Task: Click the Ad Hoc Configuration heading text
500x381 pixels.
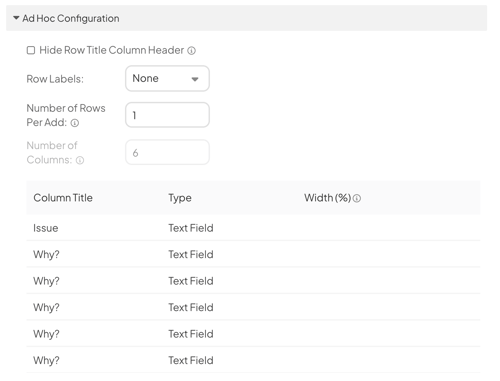Action: click(71, 18)
